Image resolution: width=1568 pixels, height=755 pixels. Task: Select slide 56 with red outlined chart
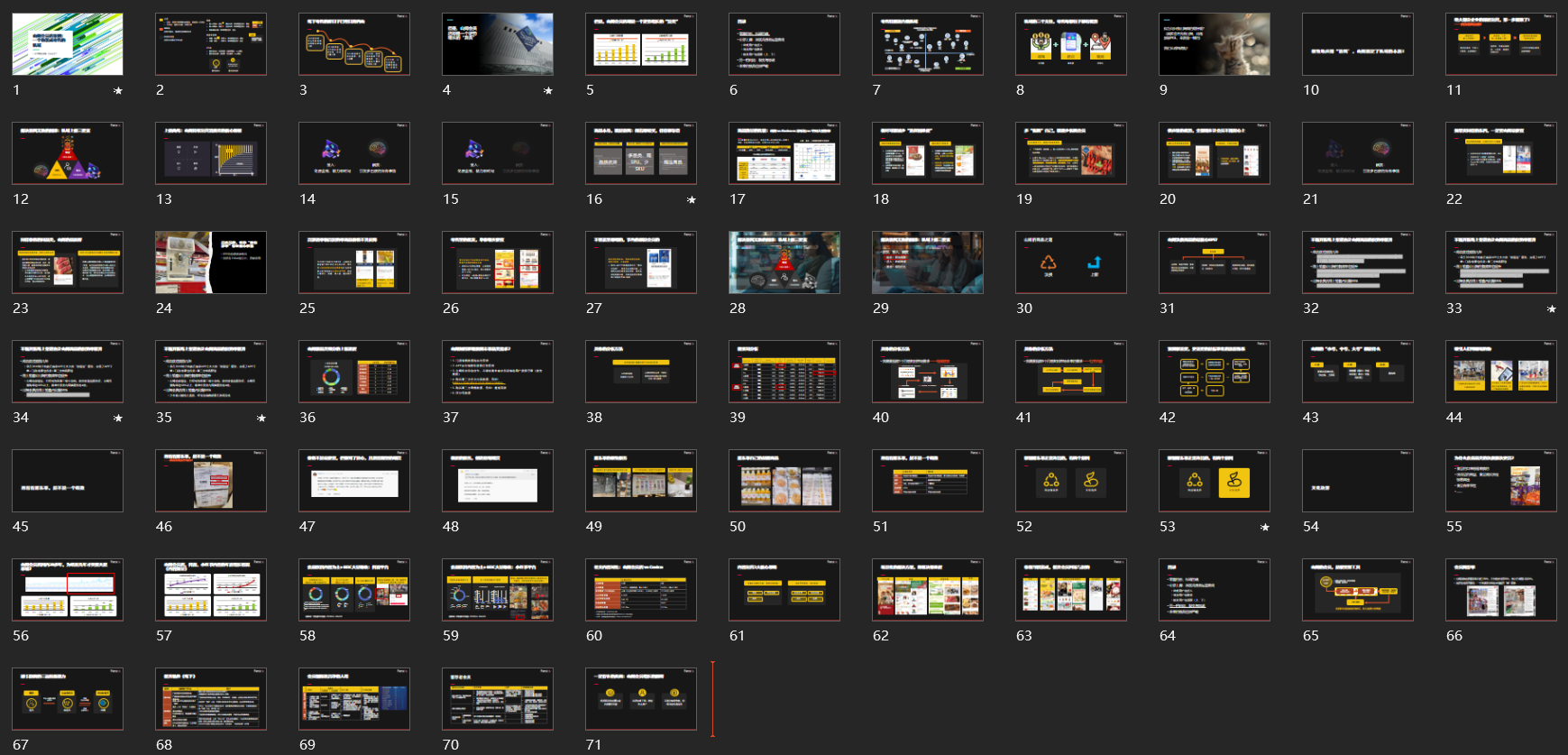pyautogui.click(x=68, y=590)
